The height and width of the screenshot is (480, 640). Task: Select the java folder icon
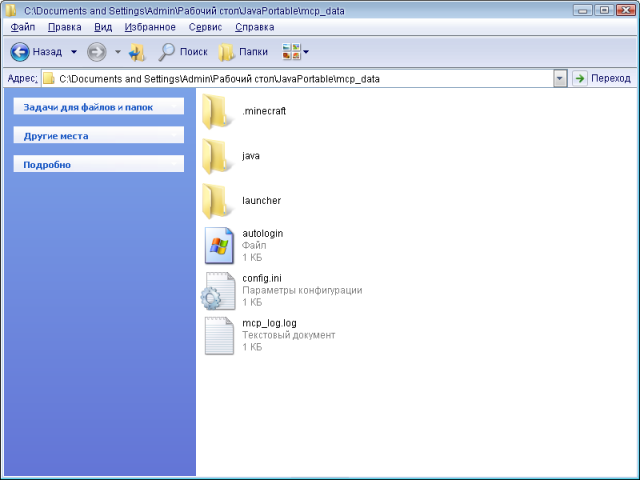tap(217, 157)
